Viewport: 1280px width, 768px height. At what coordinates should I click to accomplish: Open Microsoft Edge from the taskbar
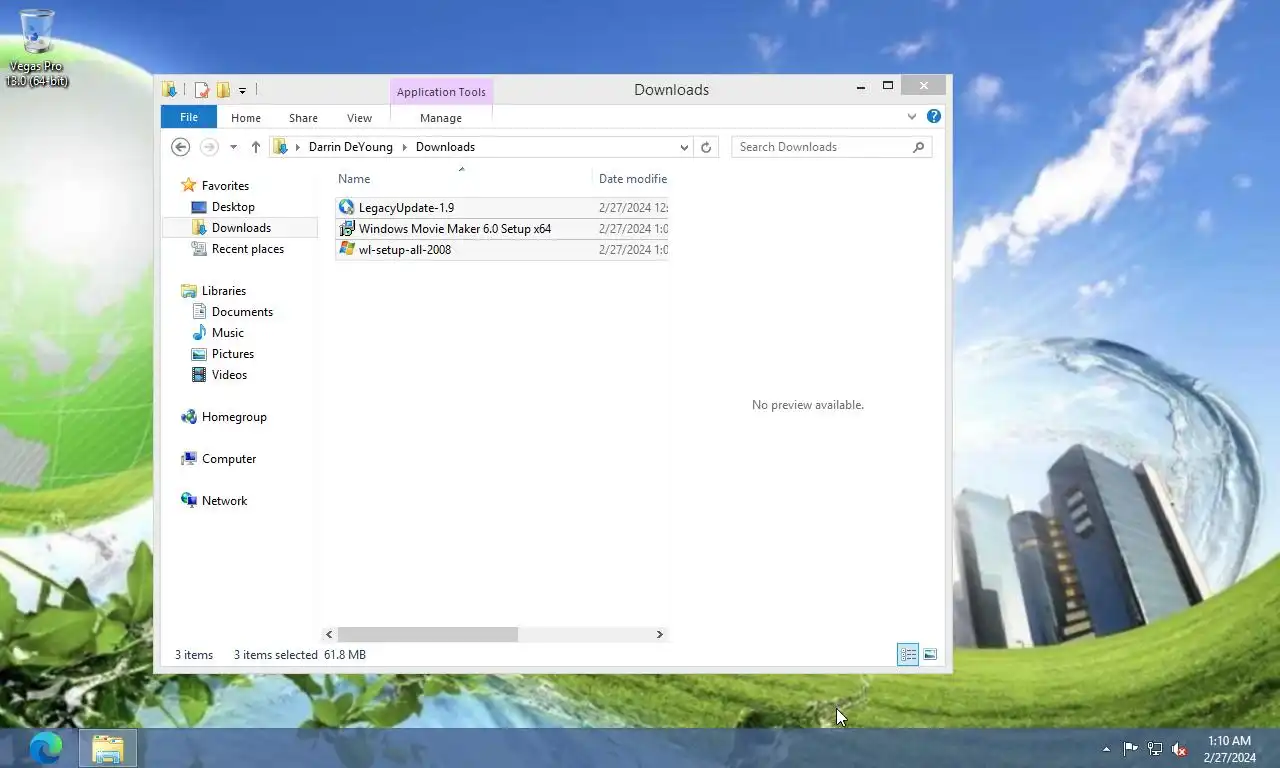[45, 748]
